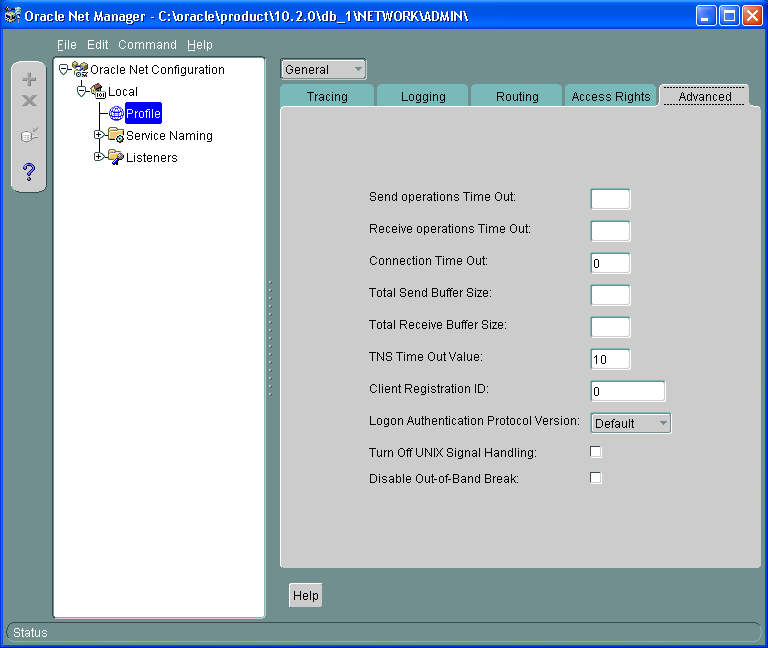Click the Status bar text

[30, 632]
